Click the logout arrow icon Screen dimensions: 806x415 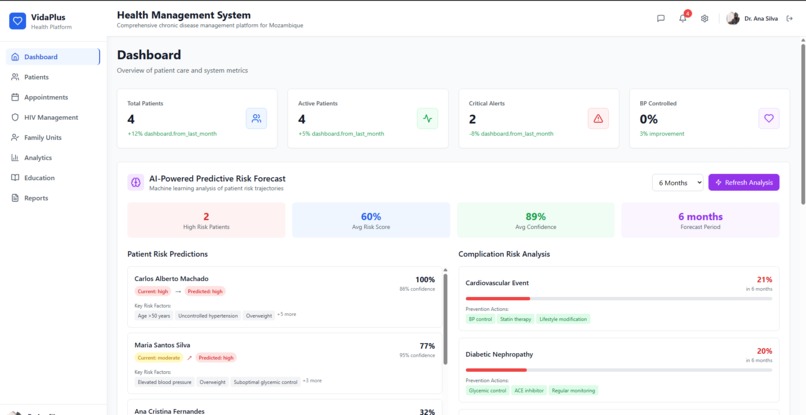[790, 19]
